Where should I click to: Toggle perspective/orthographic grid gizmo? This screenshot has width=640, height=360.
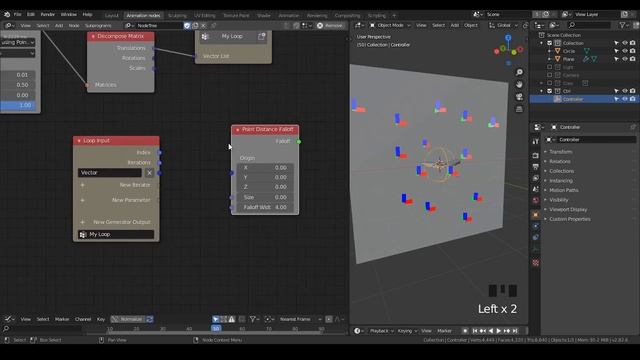point(519,109)
